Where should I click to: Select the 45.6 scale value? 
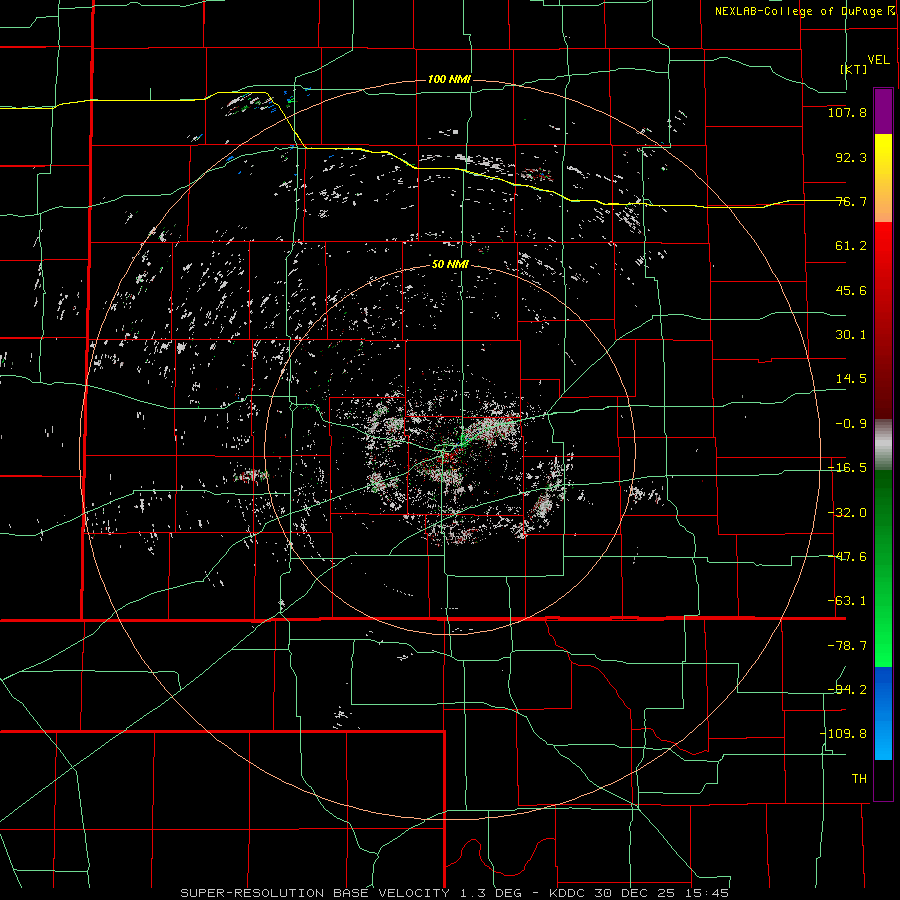coord(851,290)
